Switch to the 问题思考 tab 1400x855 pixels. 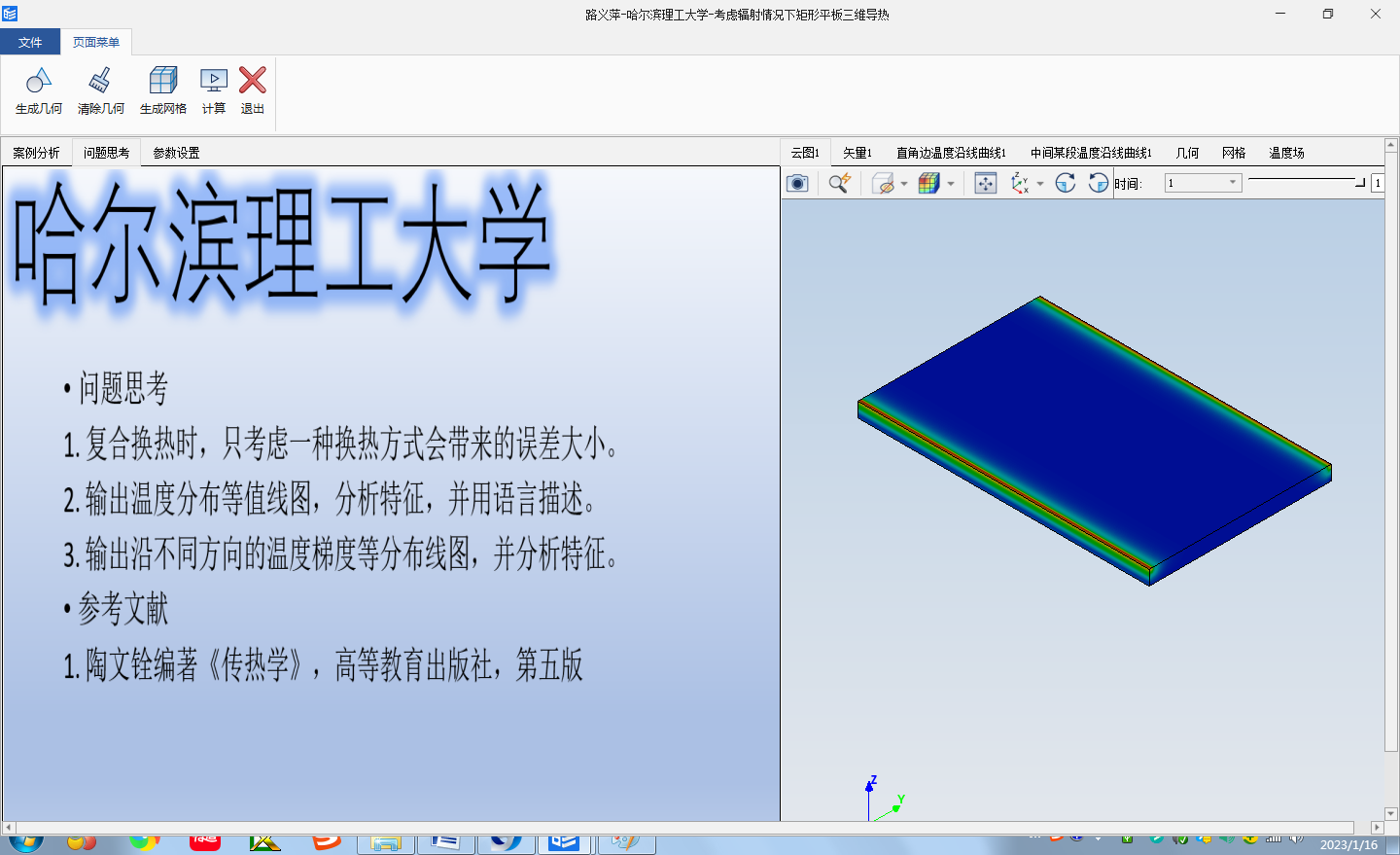pyautogui.click(x=107, y=153)
